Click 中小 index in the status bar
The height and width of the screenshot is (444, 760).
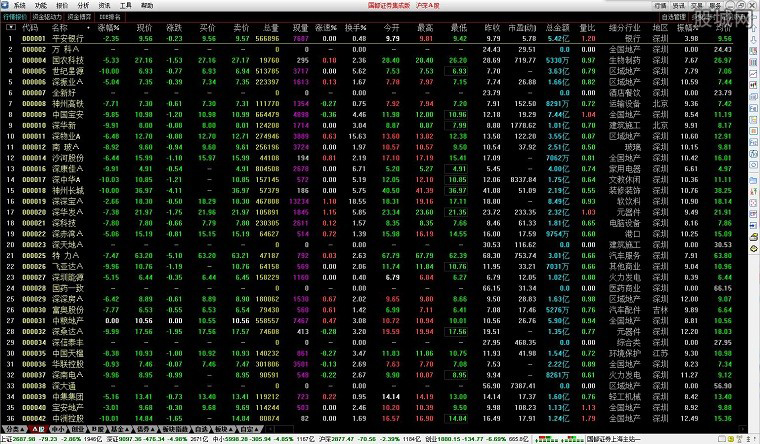click(264, 439)
